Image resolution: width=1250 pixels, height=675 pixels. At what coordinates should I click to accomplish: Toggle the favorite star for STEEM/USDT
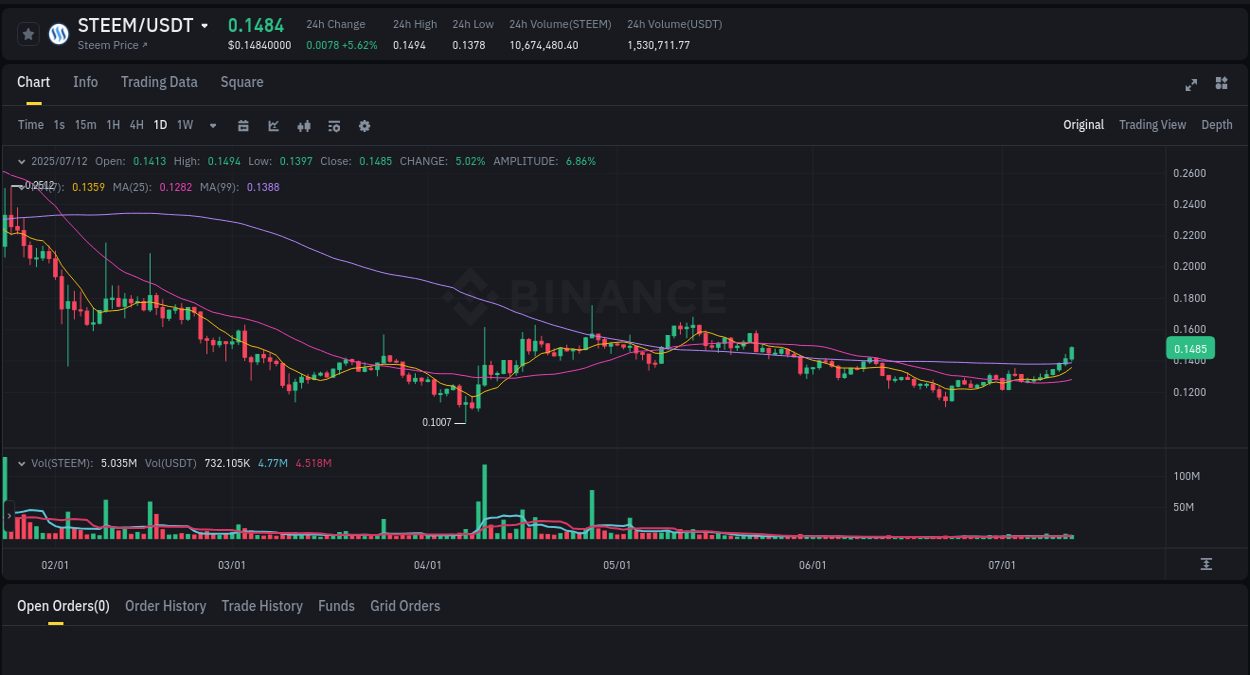pos(27,33)
